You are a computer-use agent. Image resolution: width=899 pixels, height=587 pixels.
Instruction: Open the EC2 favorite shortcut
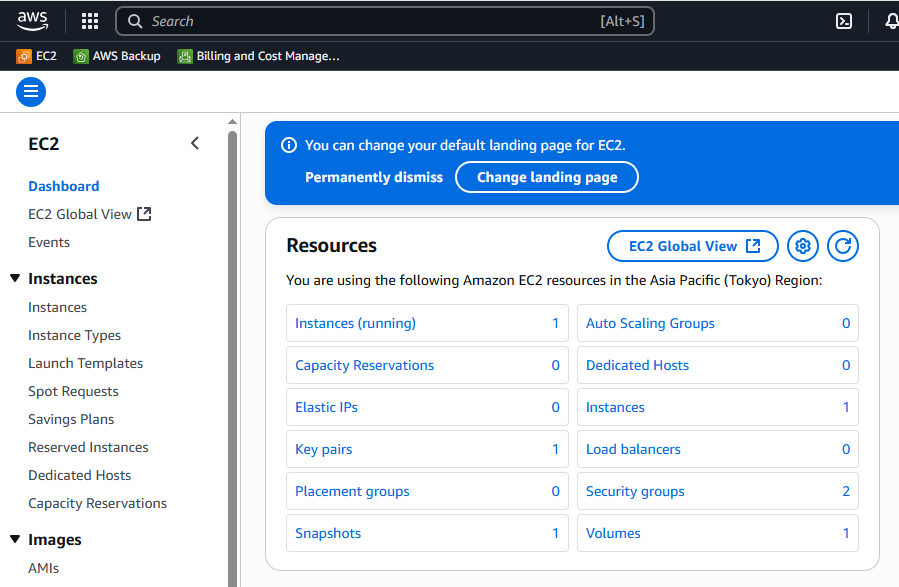37,56
